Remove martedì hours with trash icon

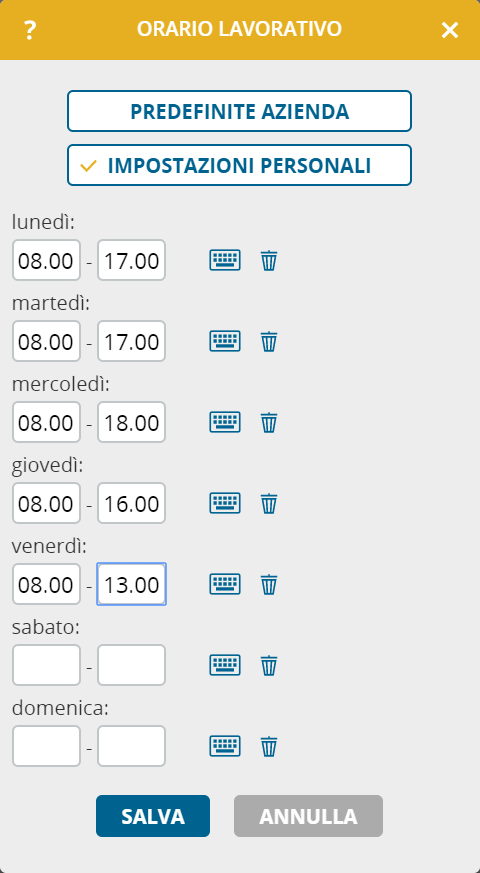pyautogui.click(x=269, y=341)
